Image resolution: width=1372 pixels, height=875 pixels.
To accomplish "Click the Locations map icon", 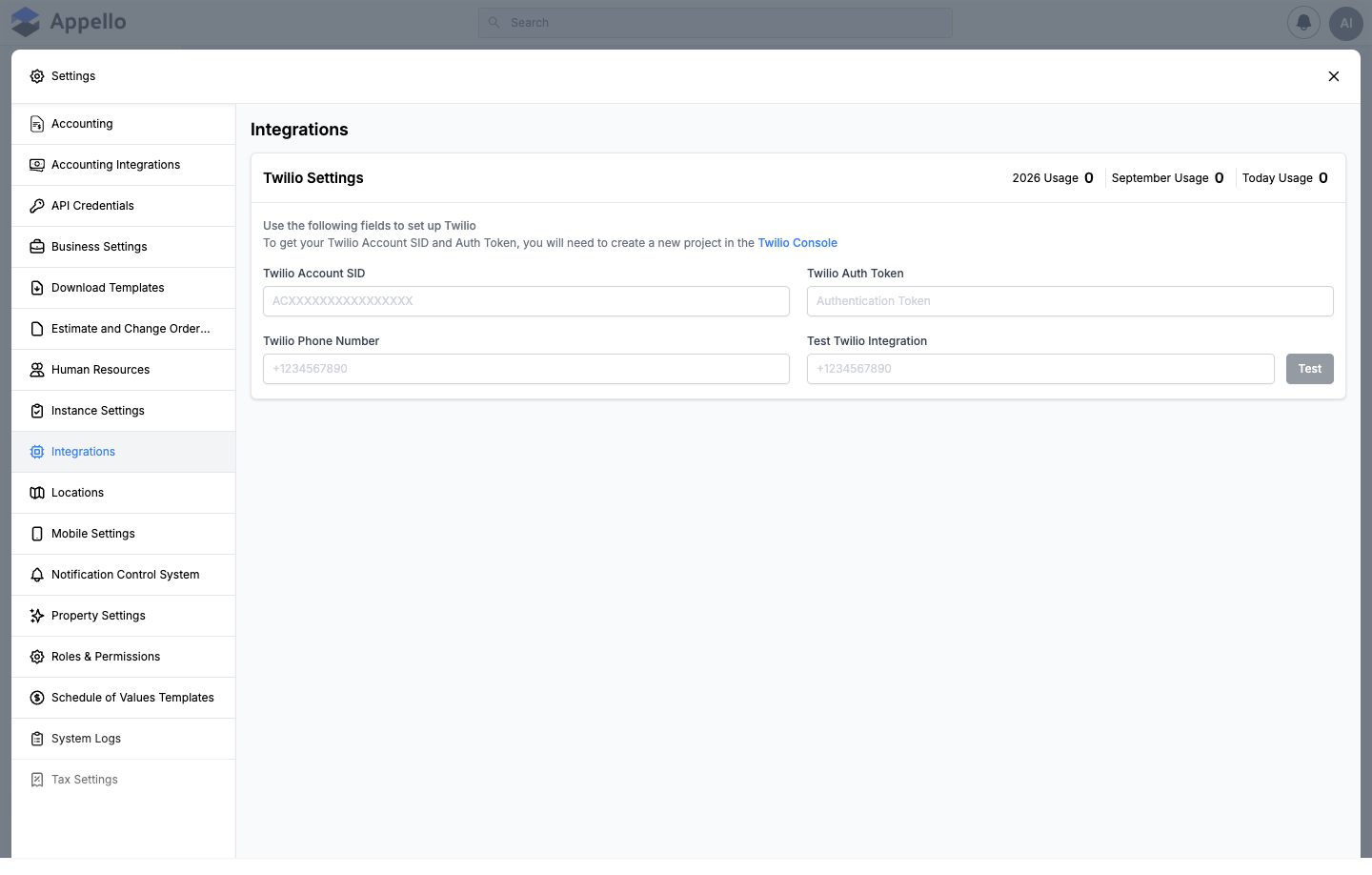I will (37, 493).
